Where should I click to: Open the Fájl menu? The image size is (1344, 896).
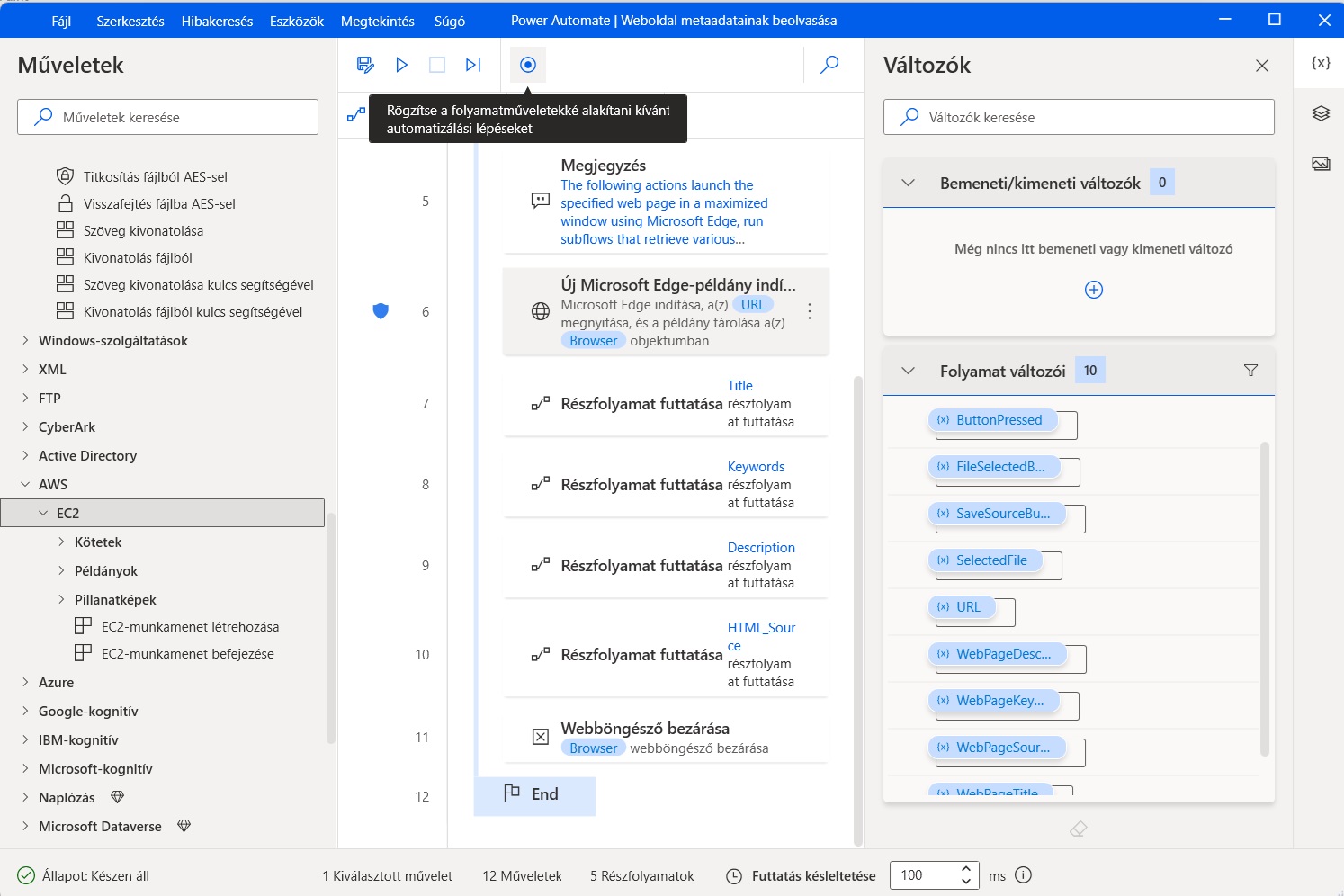click(61, 21)
